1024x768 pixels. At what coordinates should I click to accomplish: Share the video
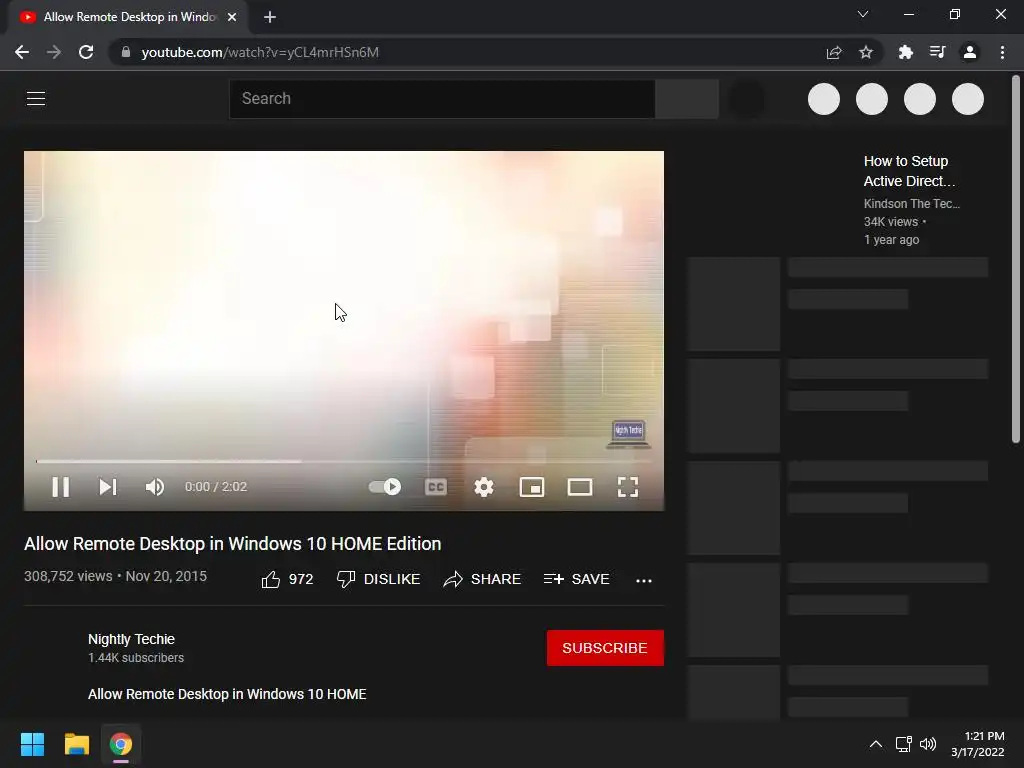coord(482,579)
